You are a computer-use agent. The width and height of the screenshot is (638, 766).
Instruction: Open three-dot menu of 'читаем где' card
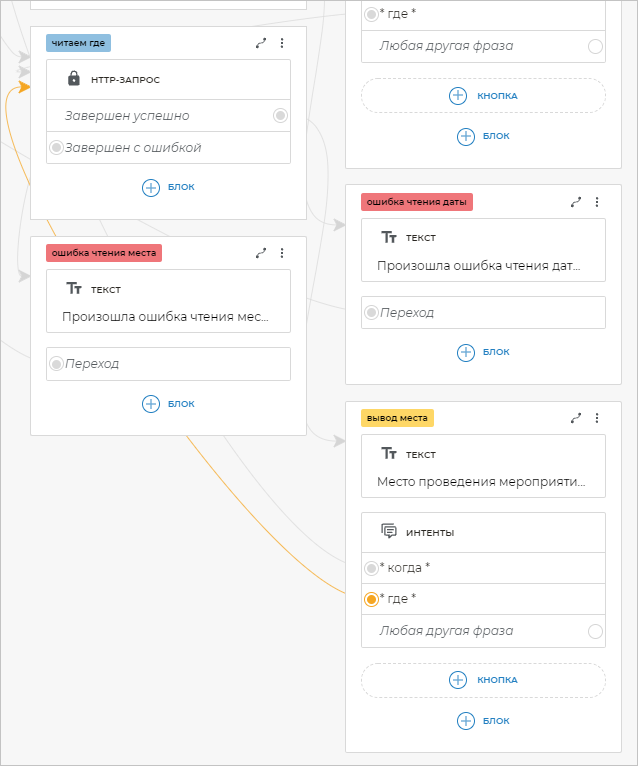point(282,43)
